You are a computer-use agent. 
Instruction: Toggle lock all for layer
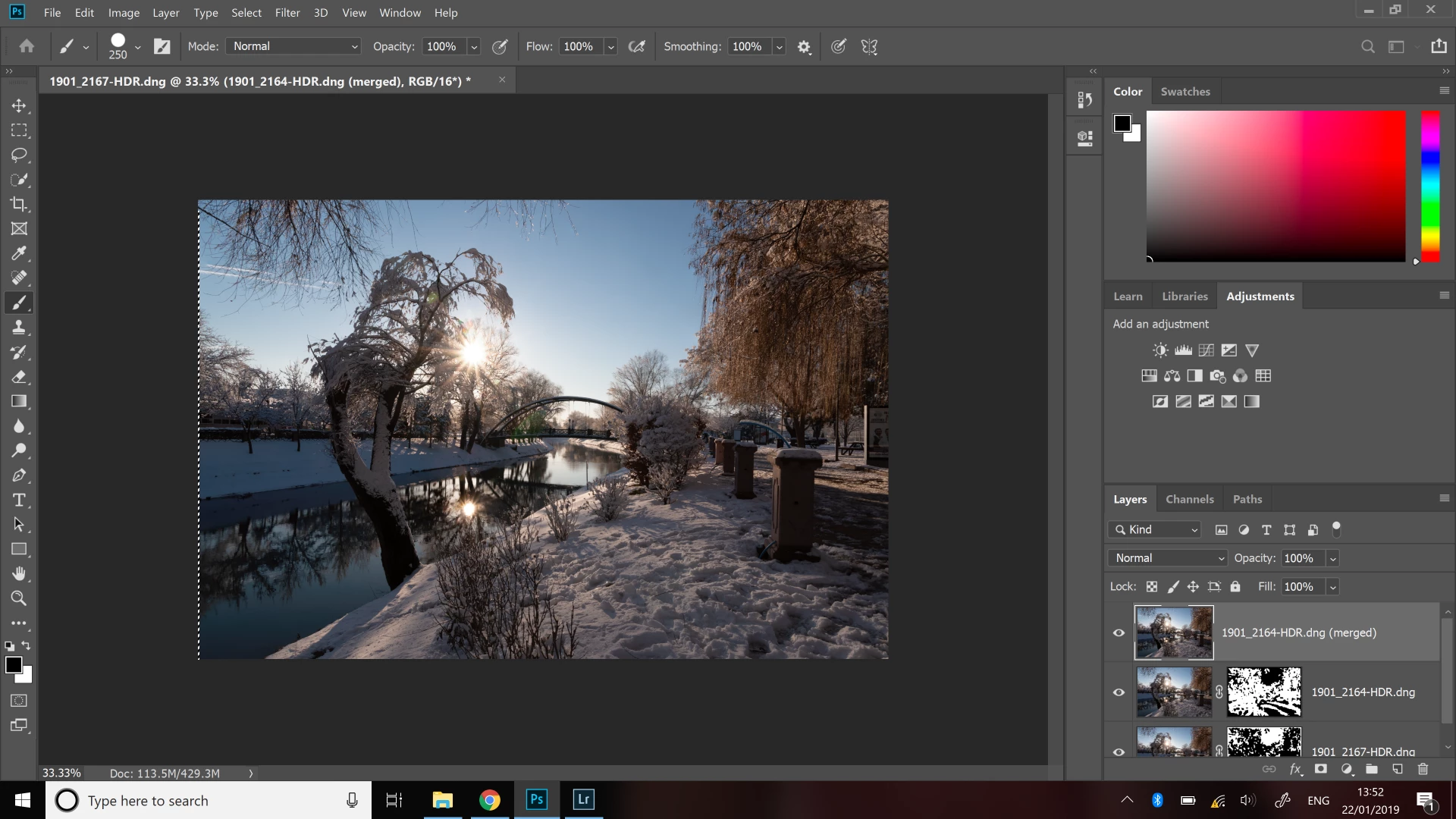coord(1235,586)
